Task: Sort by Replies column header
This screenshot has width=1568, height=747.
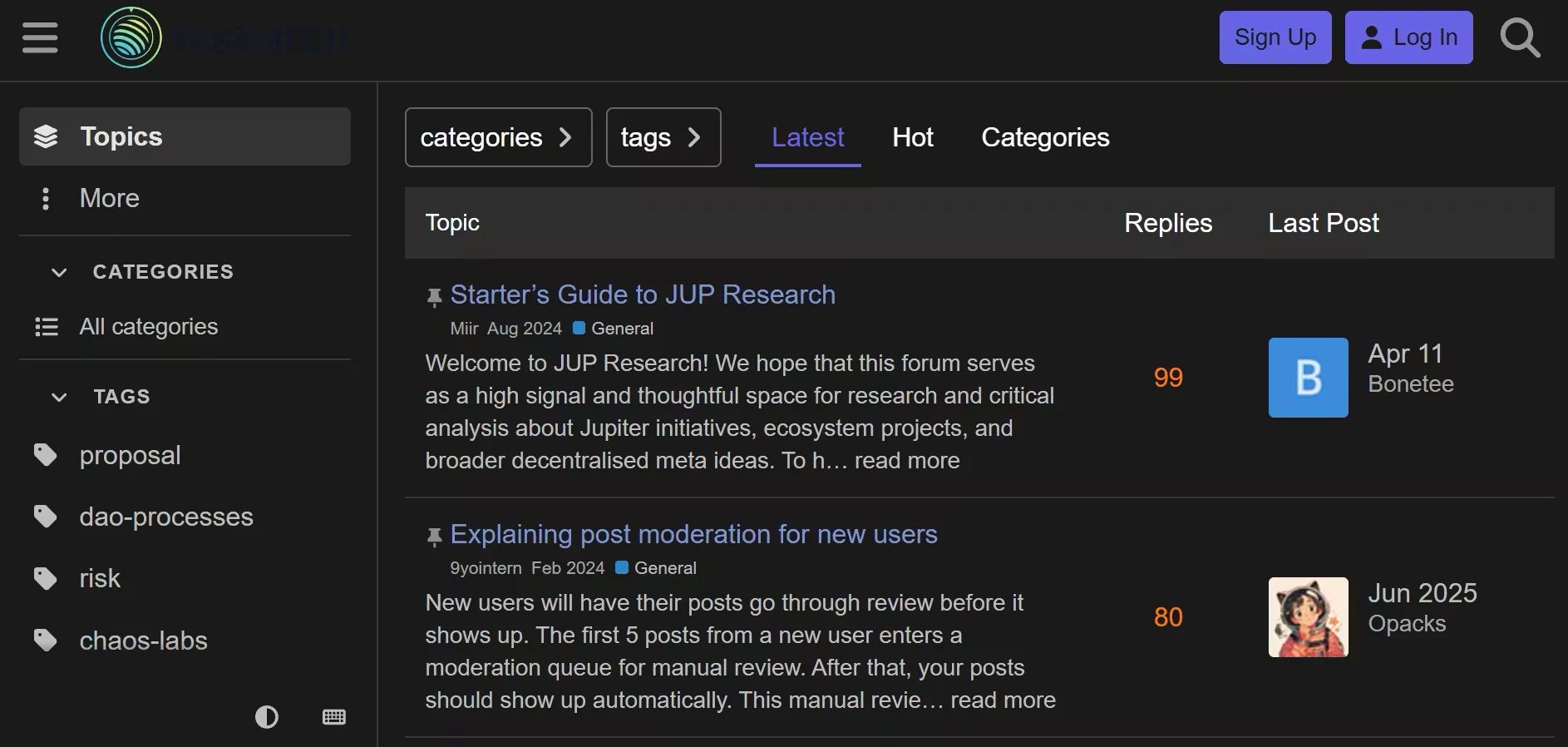Action: pyautogui.click(x=1168, y=223)
